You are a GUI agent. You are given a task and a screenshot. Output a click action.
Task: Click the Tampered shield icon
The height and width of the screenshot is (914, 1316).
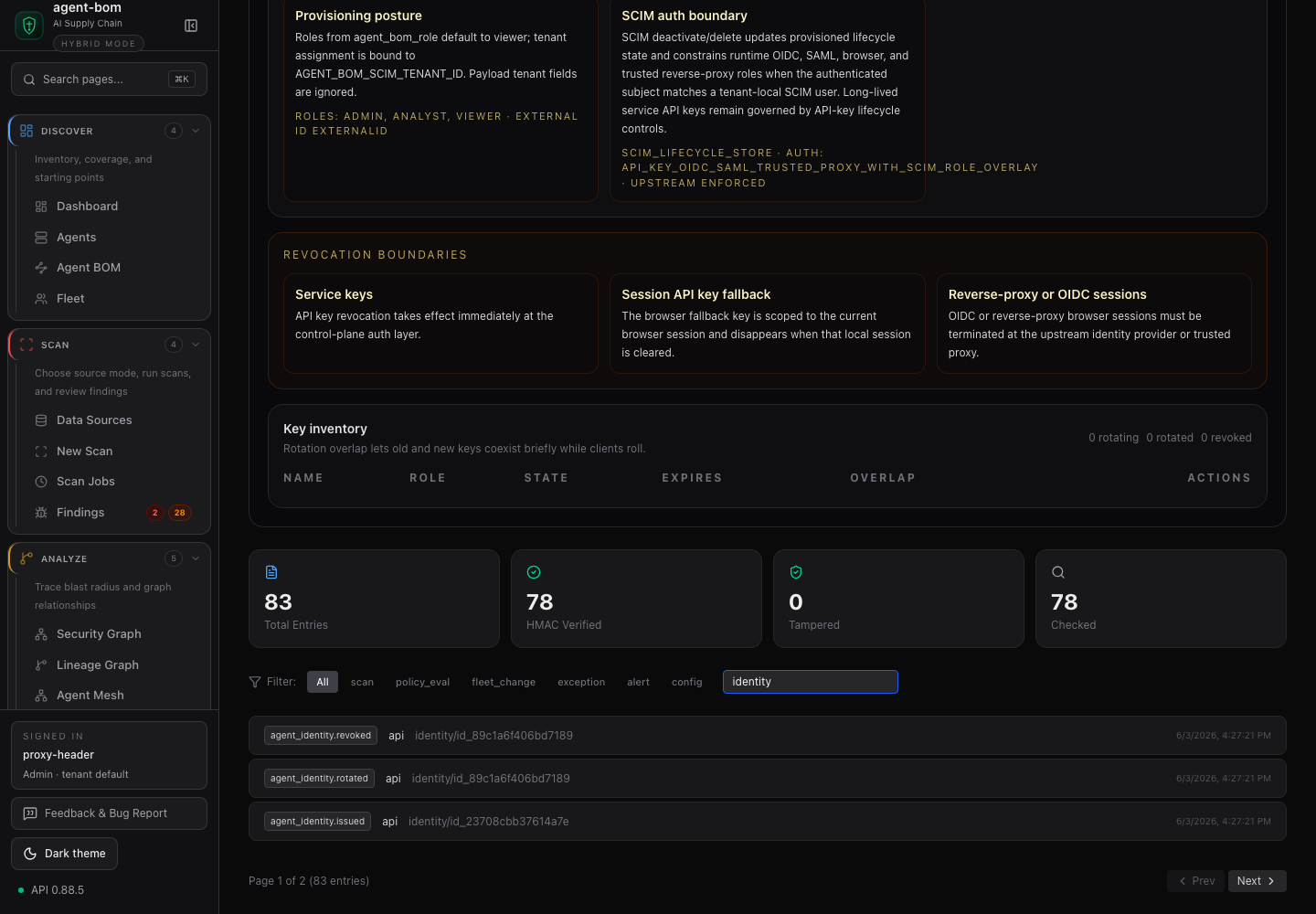(x=796, y=572)
